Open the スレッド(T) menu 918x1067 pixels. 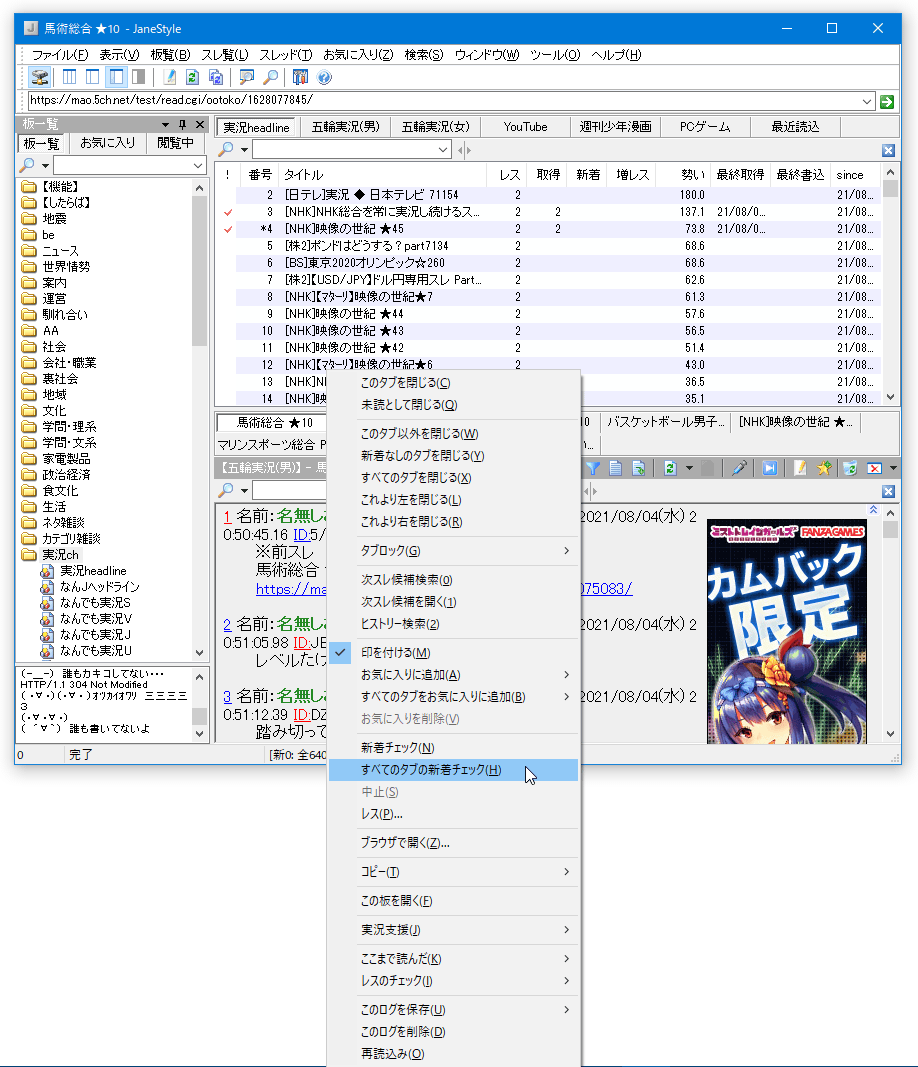[285, 55]
